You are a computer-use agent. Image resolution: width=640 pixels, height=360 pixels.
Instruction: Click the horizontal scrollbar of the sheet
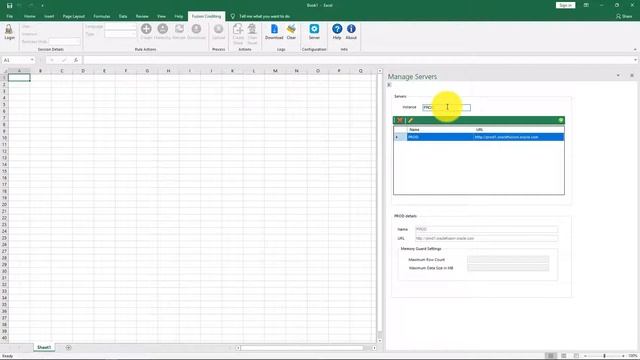point(302,348)
